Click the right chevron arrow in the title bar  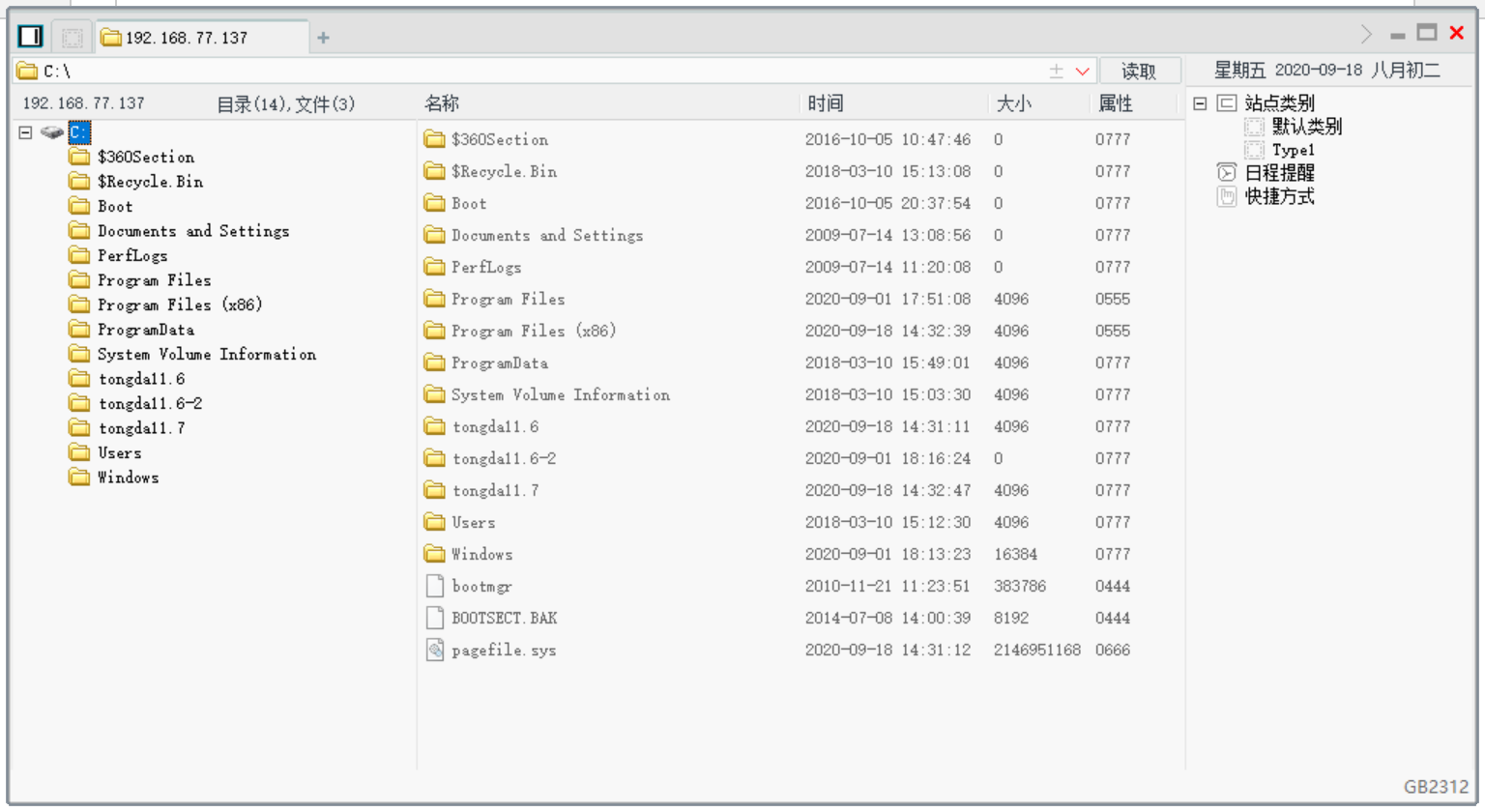(x=1366, y=35)
